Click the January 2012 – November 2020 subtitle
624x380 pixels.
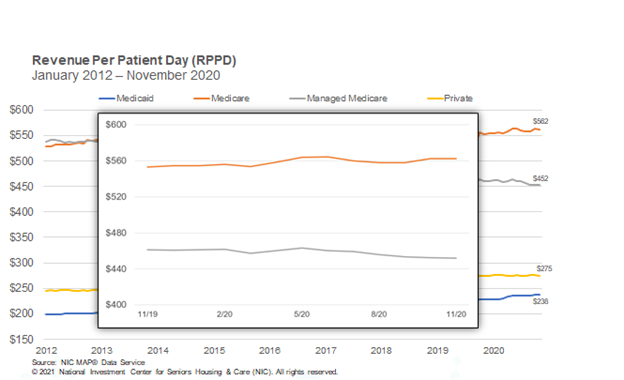126,75
